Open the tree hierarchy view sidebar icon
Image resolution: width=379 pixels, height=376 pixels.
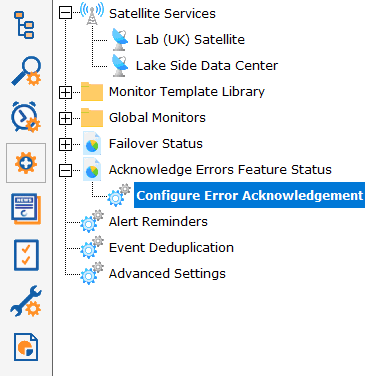(x=24, y=25)
